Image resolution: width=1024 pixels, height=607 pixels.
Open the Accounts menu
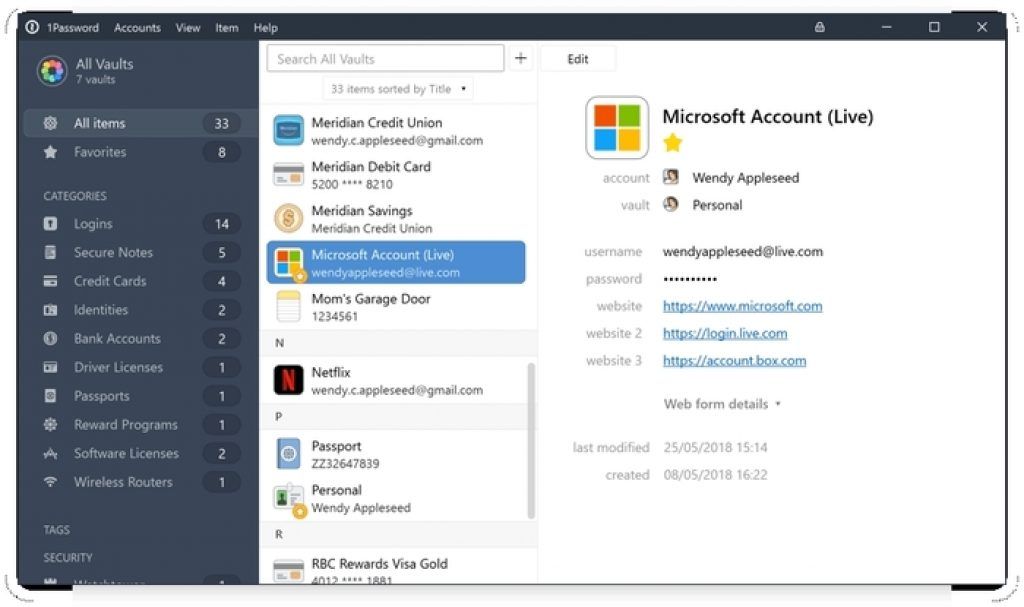[x=137, y=28]
